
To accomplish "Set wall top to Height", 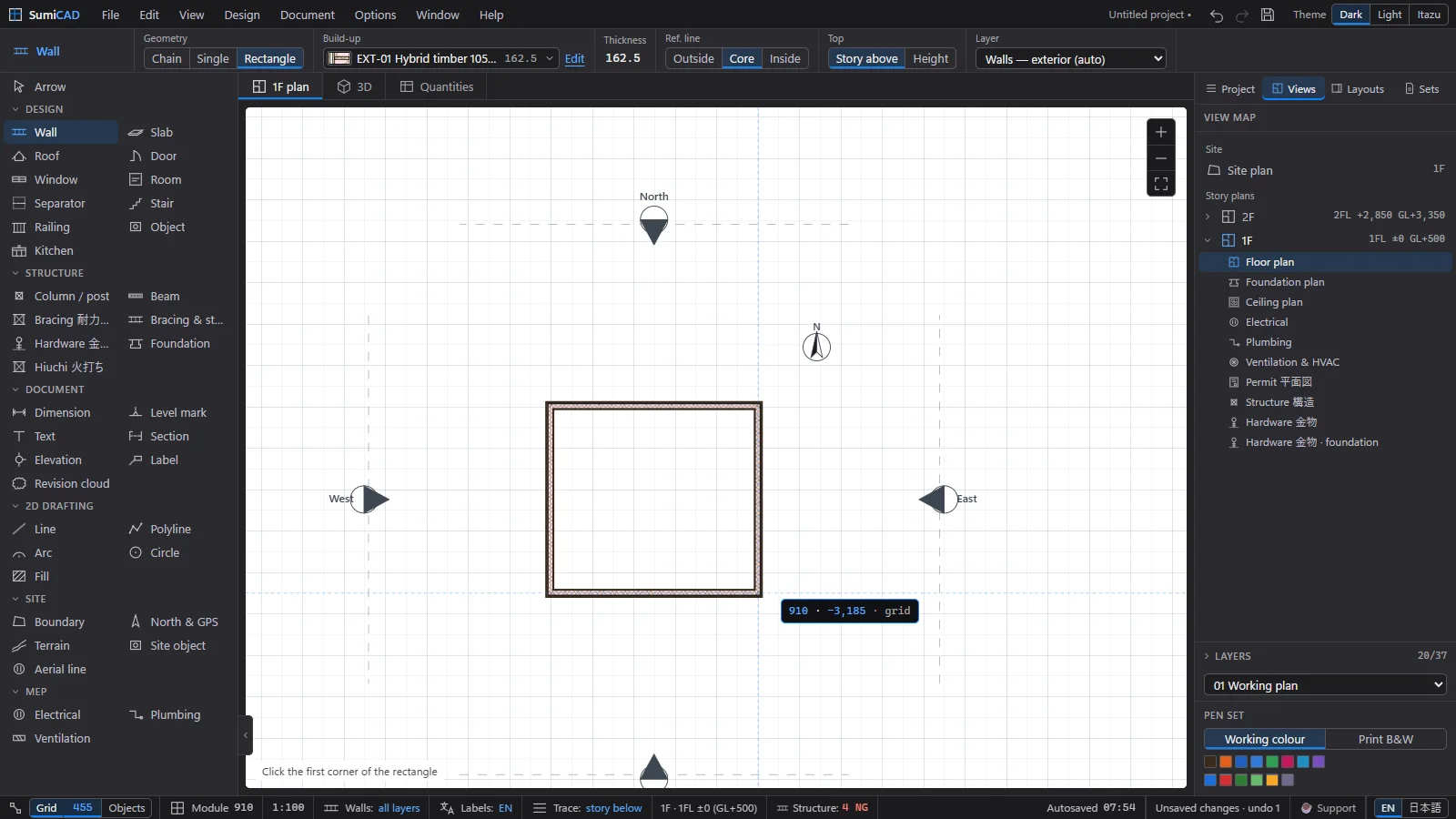I will click(930, 58).
